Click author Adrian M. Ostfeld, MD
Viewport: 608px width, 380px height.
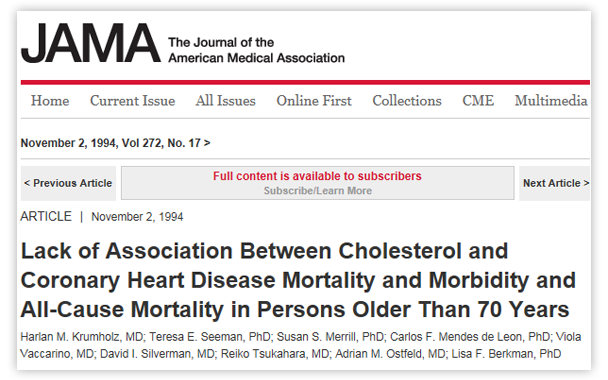(x=390, y=354)
